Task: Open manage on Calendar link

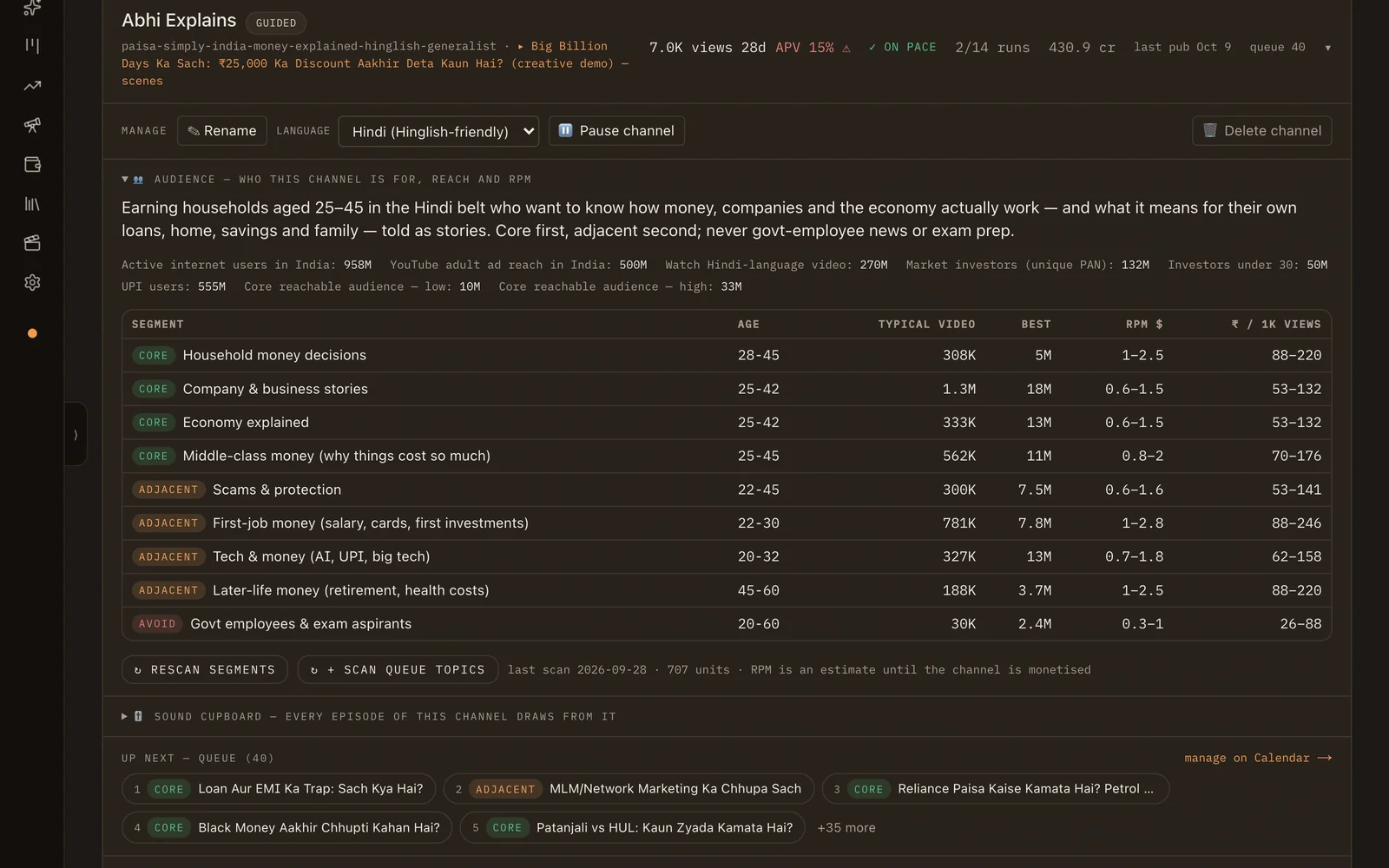Action: pyautogui.click(x=1258, y=758)
